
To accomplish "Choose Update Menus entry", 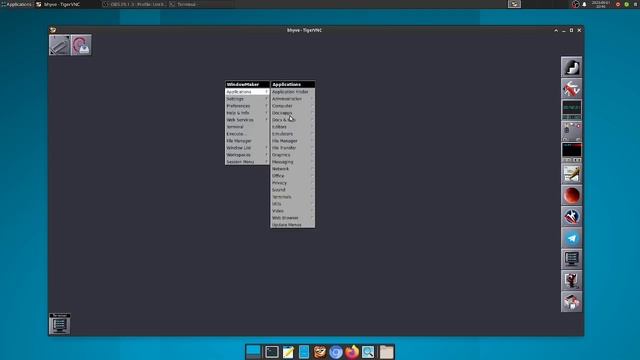I will coord(292,224).
